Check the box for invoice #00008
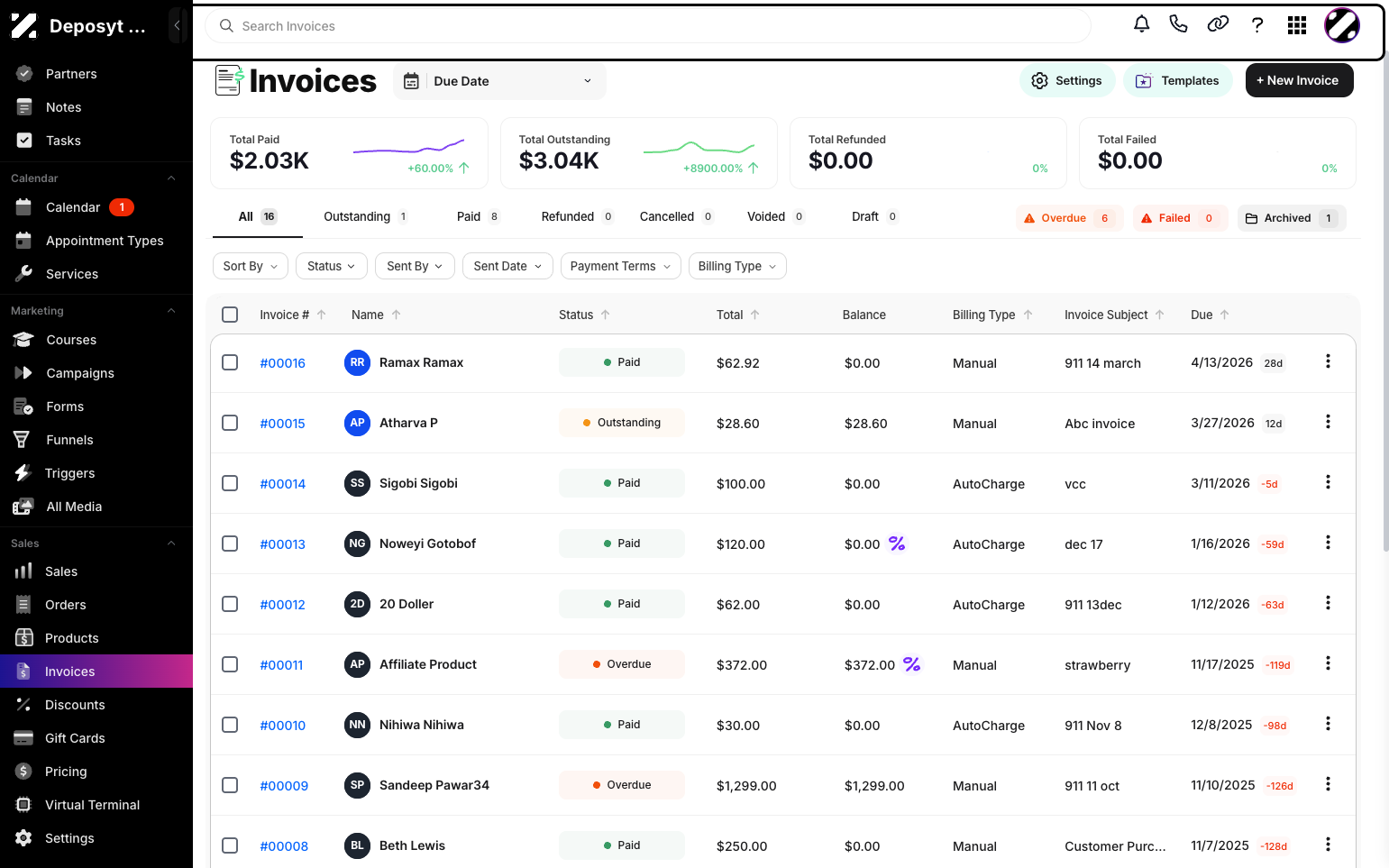 click(x=230, y=845)
